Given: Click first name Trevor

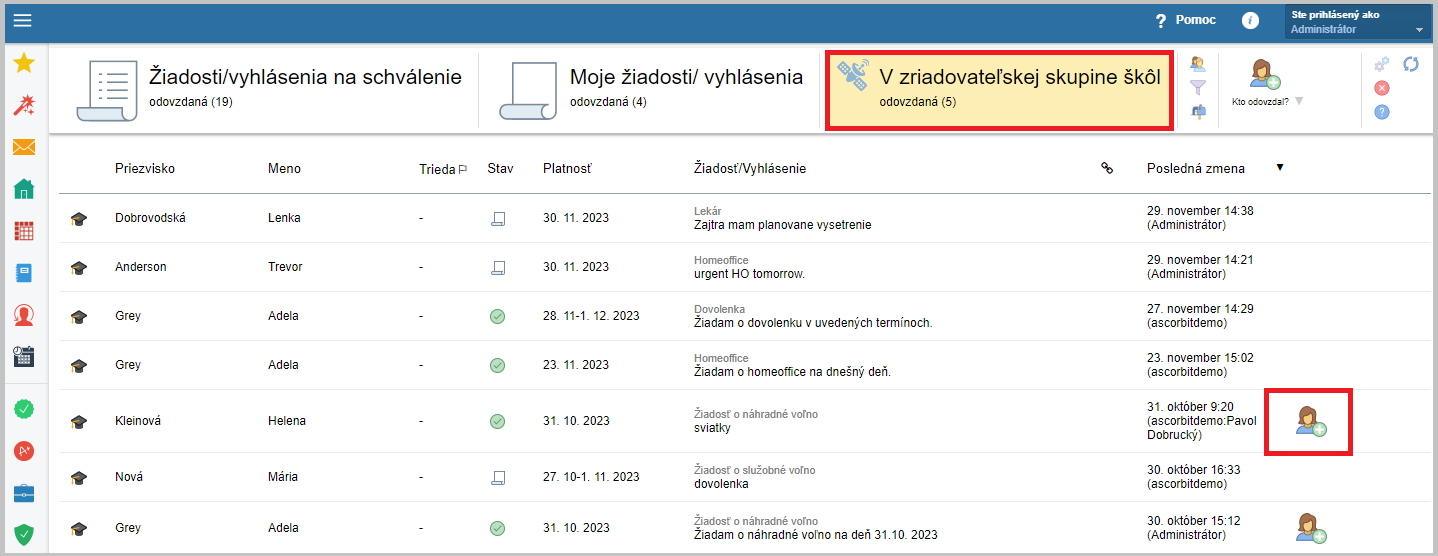Looking at the screenshot, I should (285, 267).
